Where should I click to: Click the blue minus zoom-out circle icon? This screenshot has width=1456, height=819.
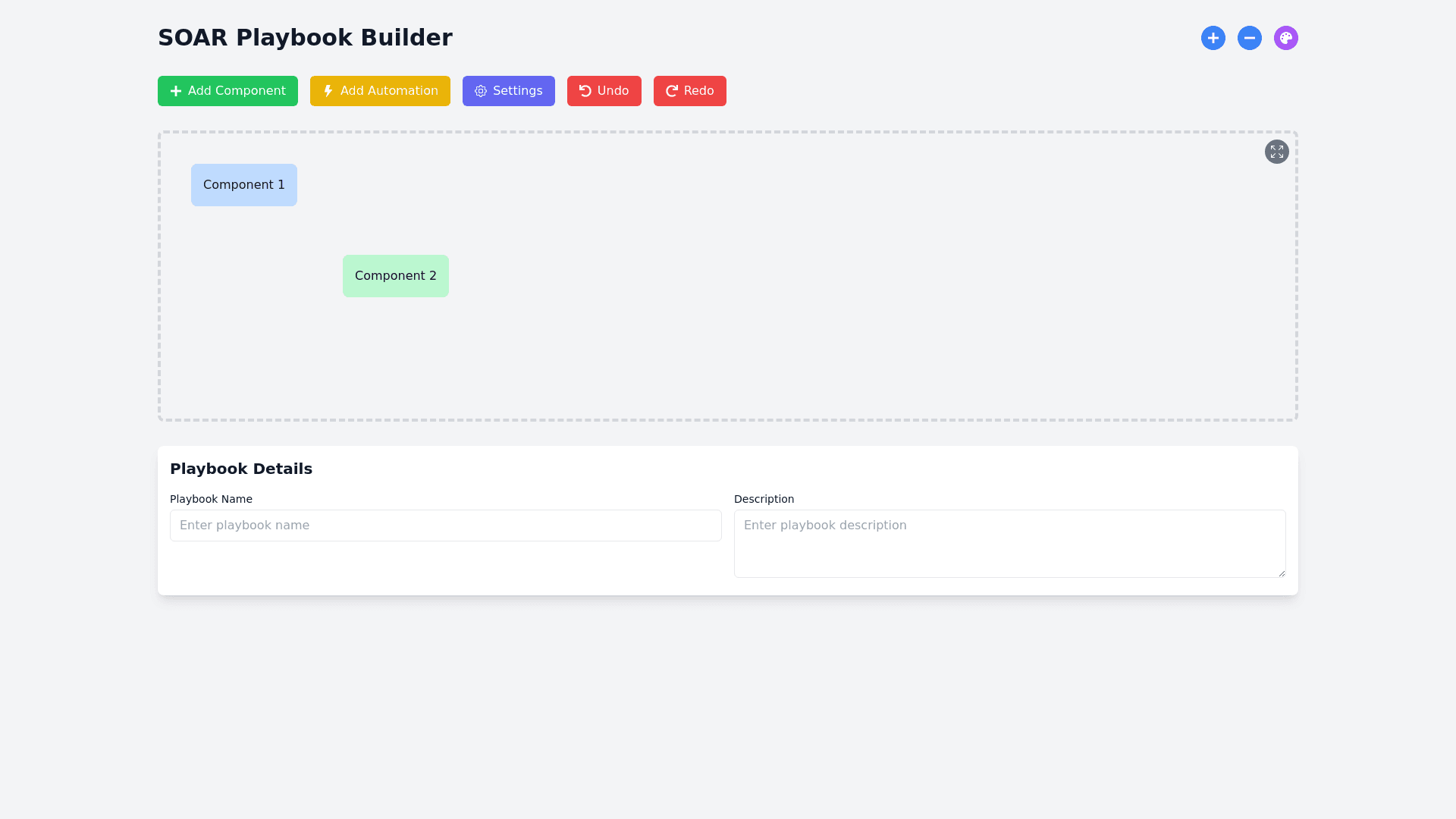[x=1250, y=38]
